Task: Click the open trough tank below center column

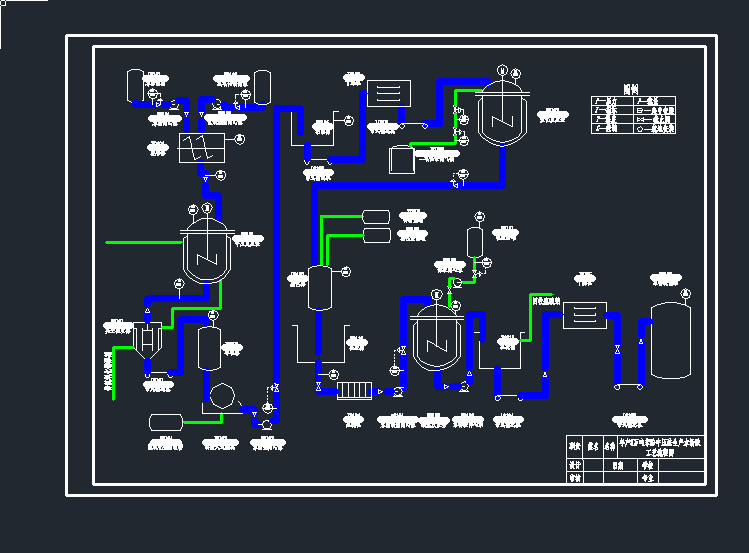Action: tap(319, 347)
